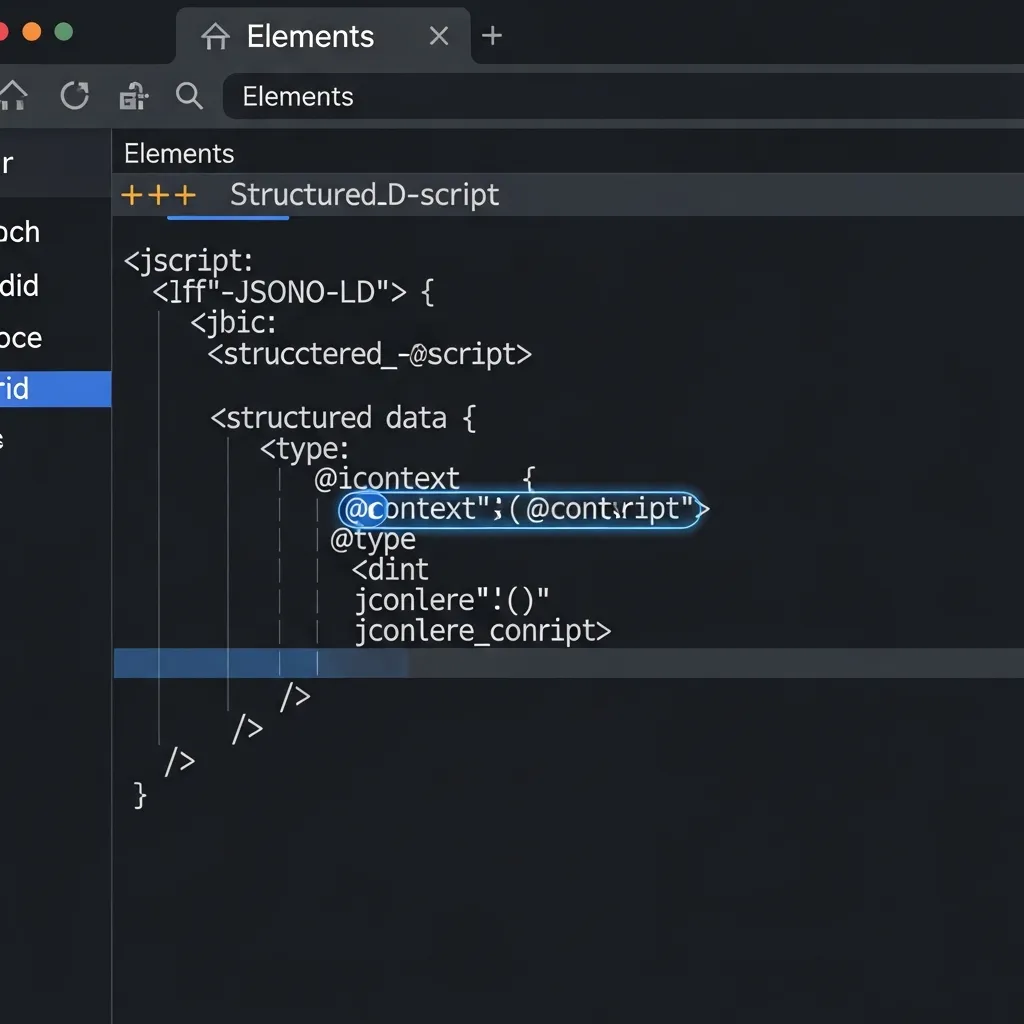The width and height of the screenshot is (1024, 1024).
Task: Open the site security lock icon
Action: pyautogui.click(x=133, y=96)
